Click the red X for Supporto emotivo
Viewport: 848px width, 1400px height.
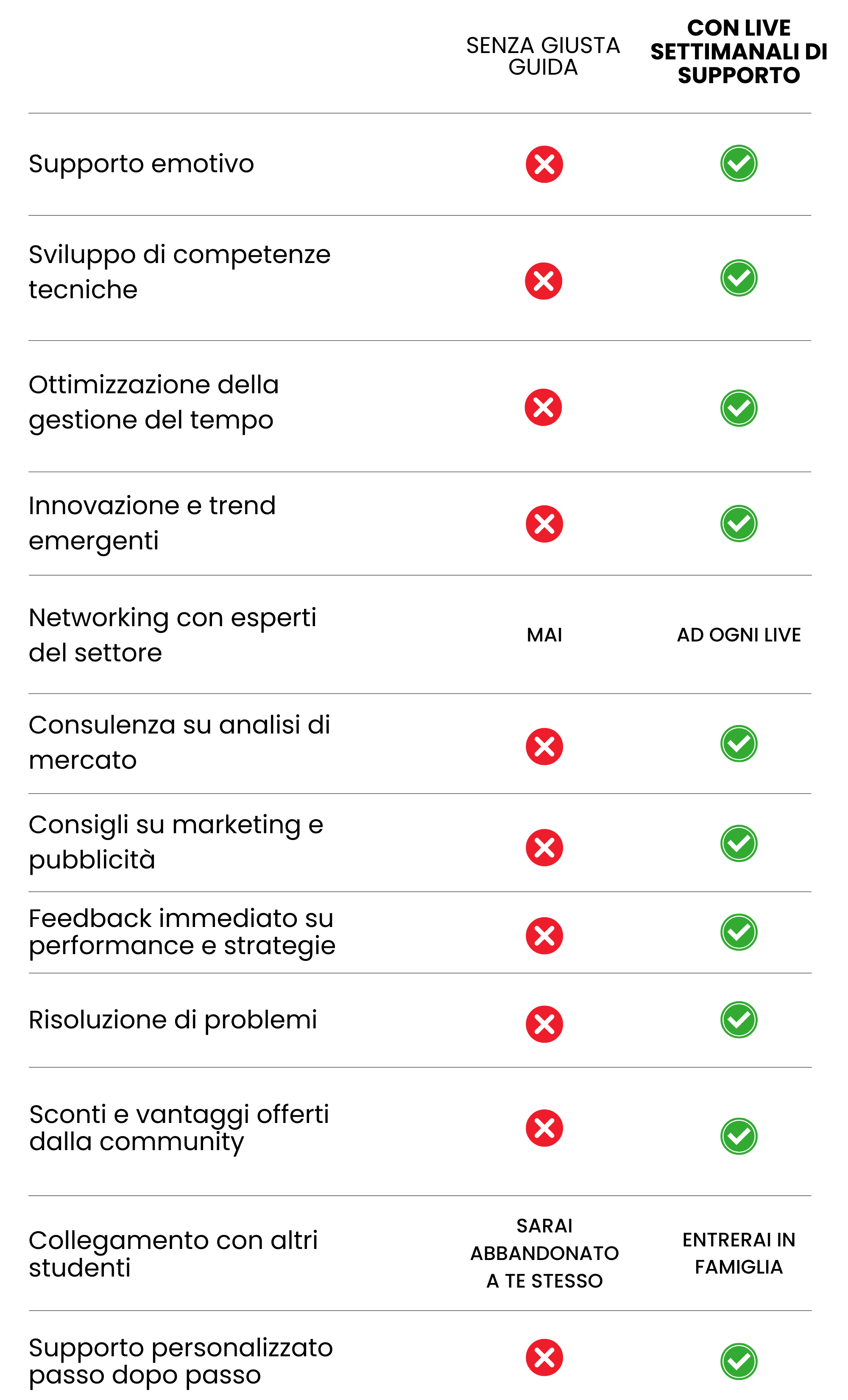(x=544, y=164)
